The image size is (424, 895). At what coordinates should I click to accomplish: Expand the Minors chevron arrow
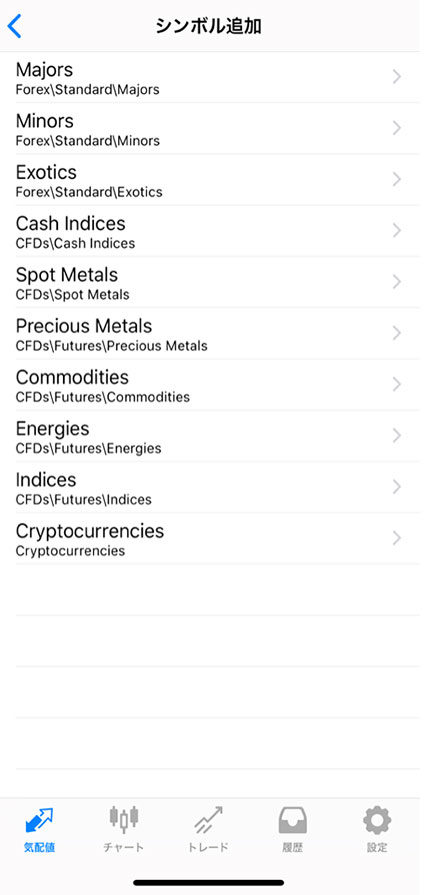coord(397,128)
